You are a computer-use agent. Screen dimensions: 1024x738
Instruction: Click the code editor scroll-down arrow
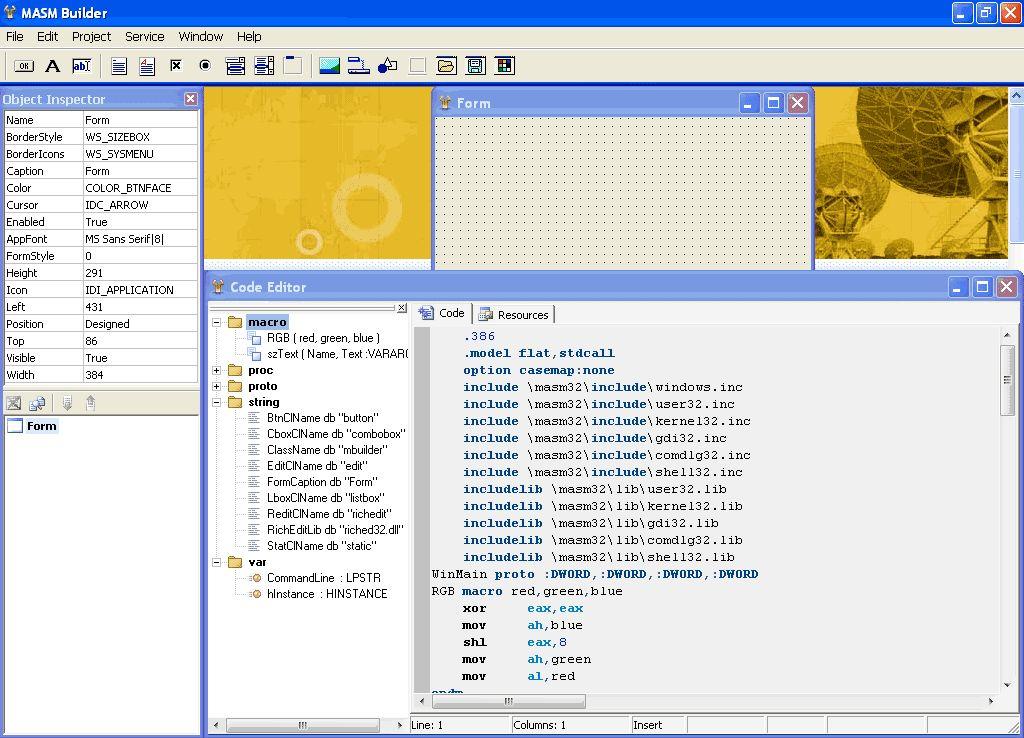click(x=1007, y=685)
